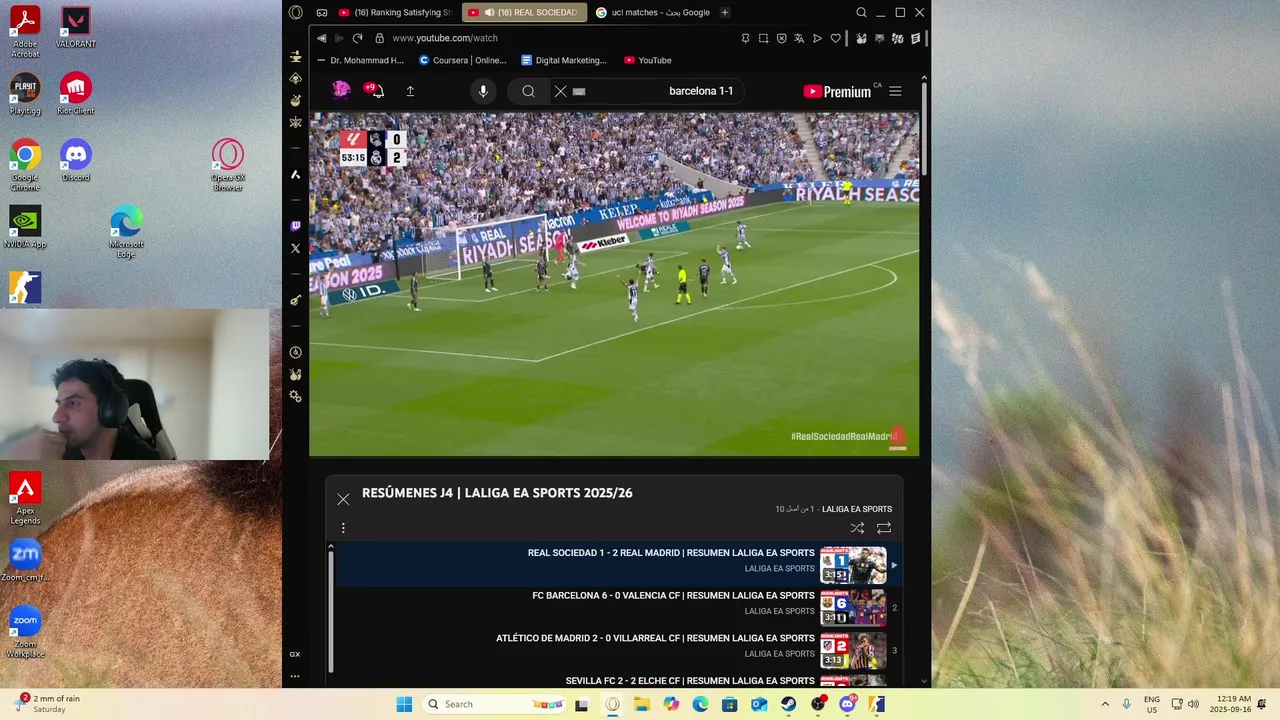1280x720 pixels.
Task: Go forward with the forward arrow
Action: pyautogui.click(x=339, y=38)
